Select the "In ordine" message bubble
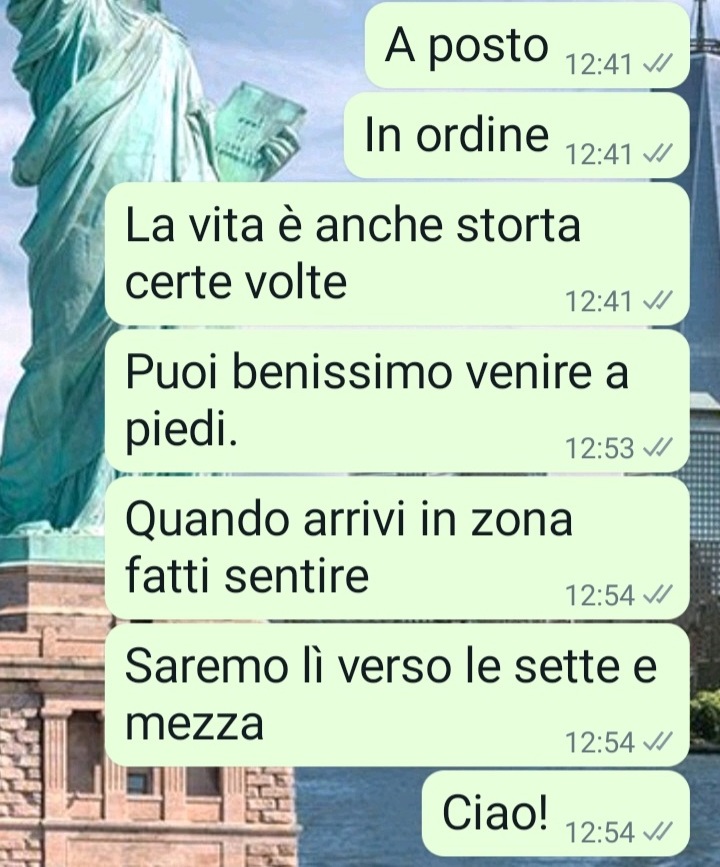 coord(516,135)
